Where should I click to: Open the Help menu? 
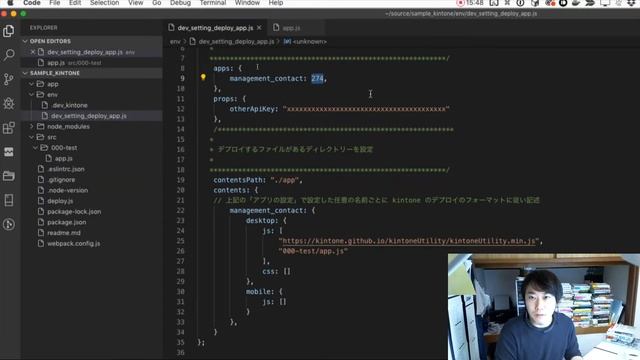point(276,3)
